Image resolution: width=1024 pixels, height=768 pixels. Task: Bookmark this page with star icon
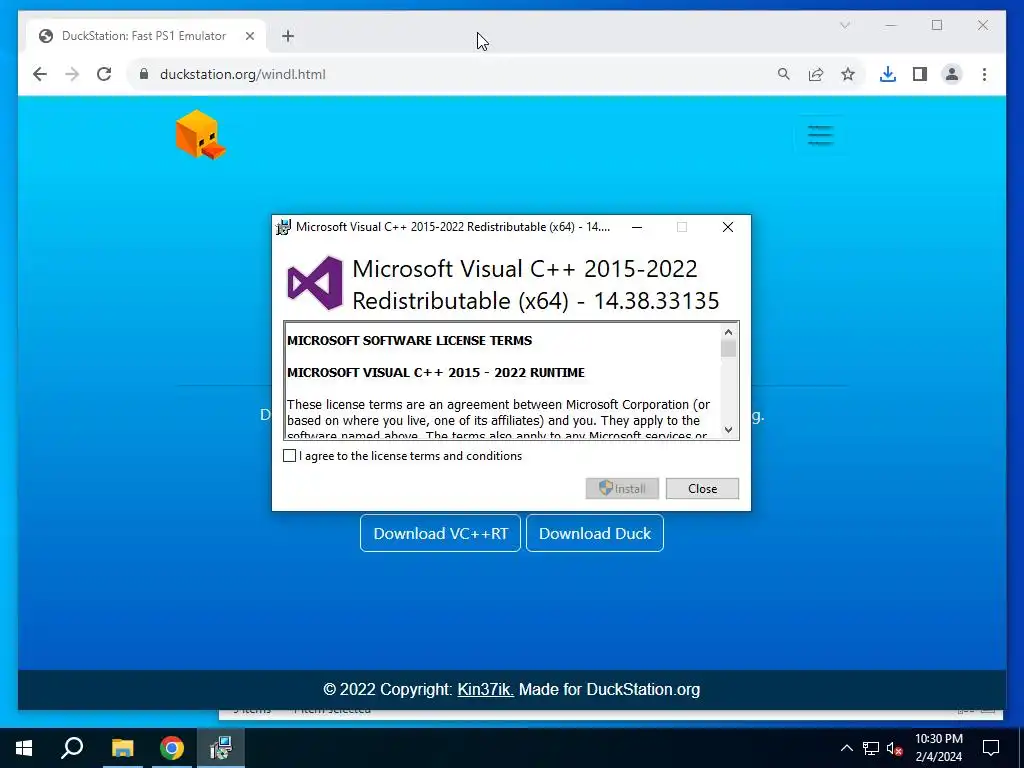click(848, 74)
